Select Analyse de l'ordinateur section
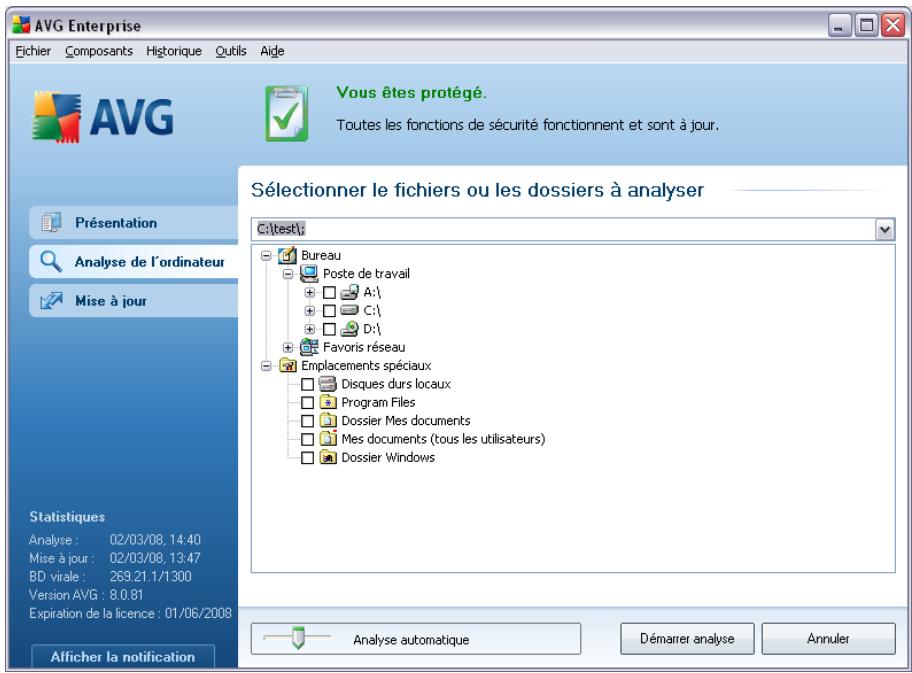Image resolution: width=912 pixels, height=673 pixels. (x=134, y=262)
